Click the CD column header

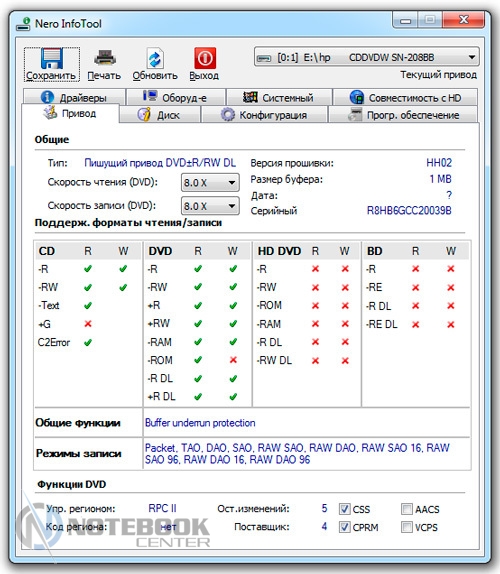[x=46, y=251]
